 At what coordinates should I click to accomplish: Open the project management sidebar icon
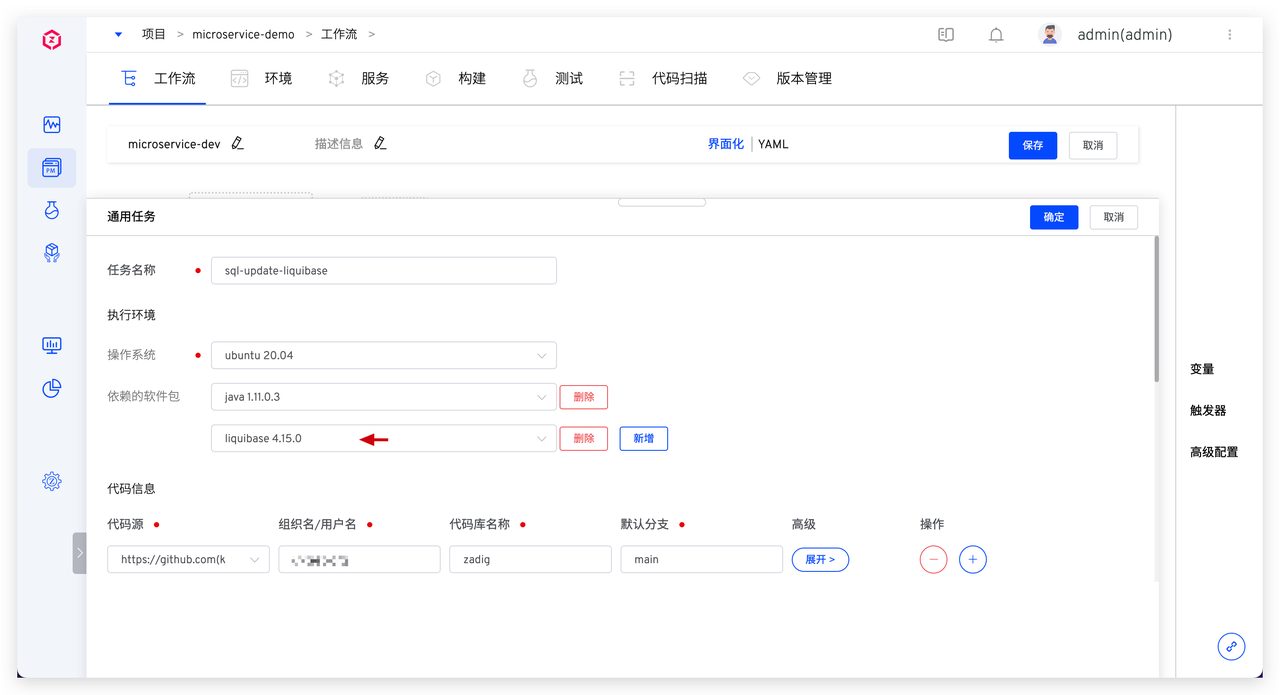tap(52, 168)
